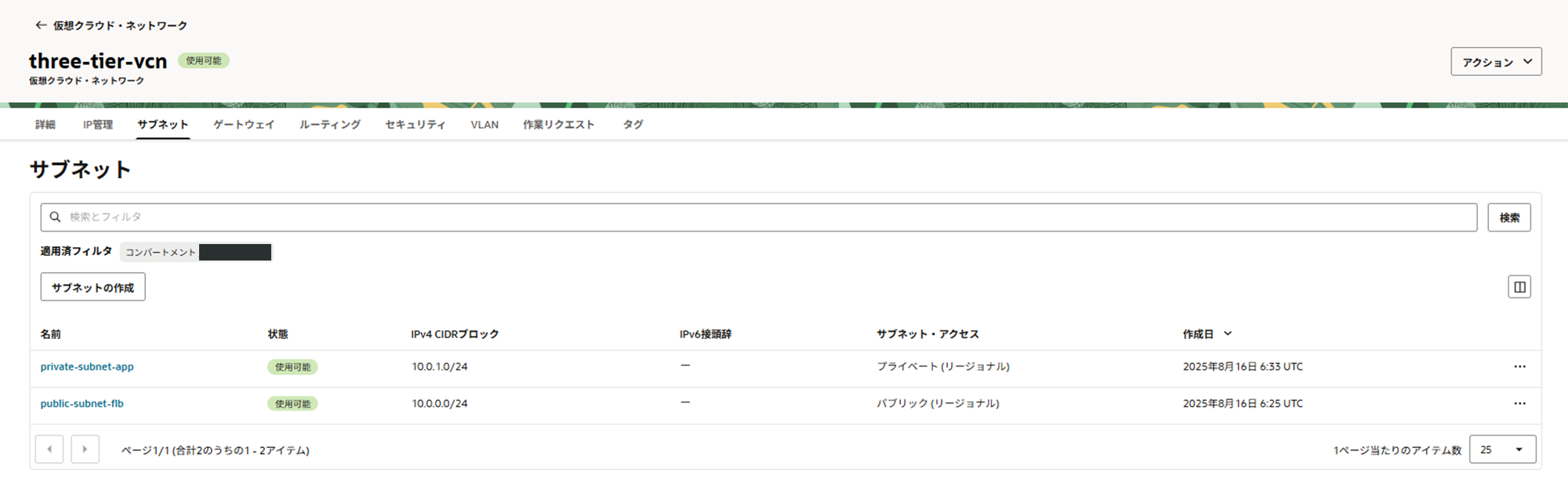The height and width of the screenshot is (481, 1568).
Task: Click the 状態 column header
Action: [278, 334]
